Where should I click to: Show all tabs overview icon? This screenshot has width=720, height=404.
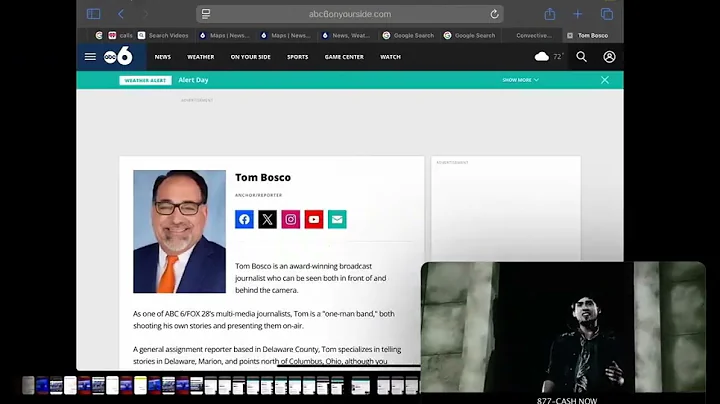coord(607,14)
